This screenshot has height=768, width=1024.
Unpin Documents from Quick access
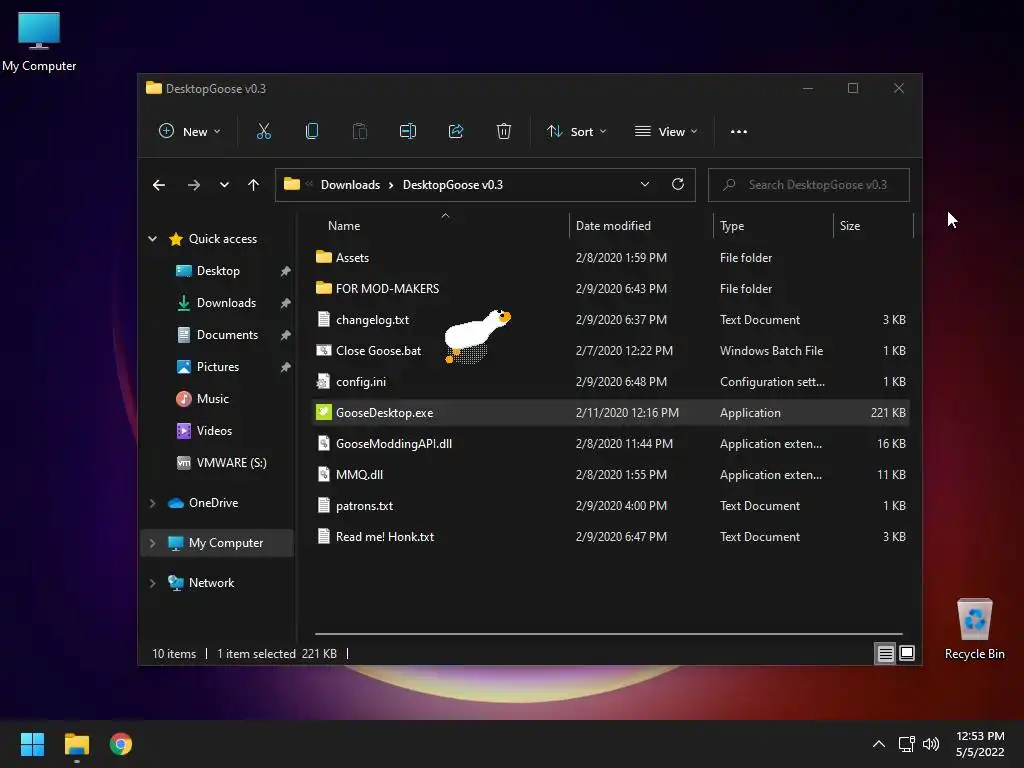click(x=285, y=335)
